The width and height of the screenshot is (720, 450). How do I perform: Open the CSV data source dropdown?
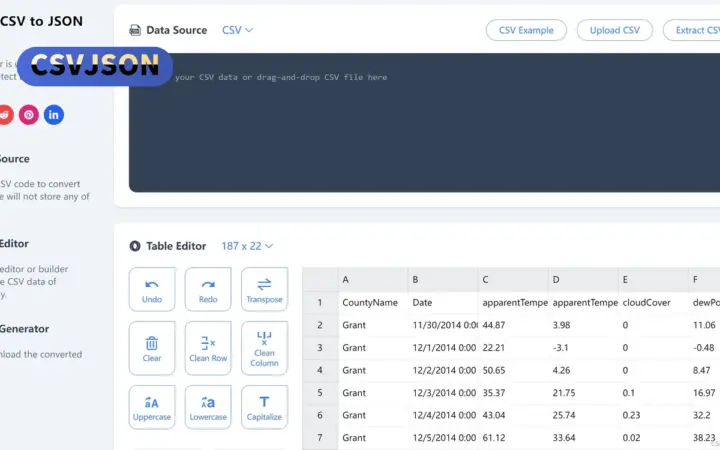[x=237, y=30]
